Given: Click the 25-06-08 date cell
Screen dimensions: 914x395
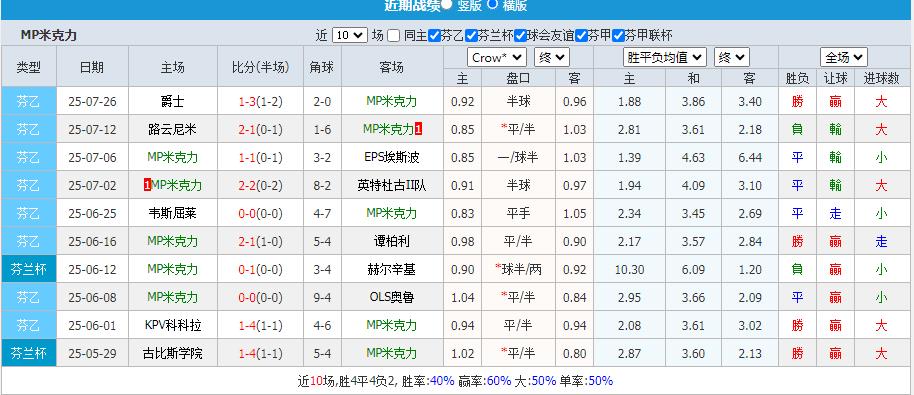Looking at the screenshot, I should (92, 297).
